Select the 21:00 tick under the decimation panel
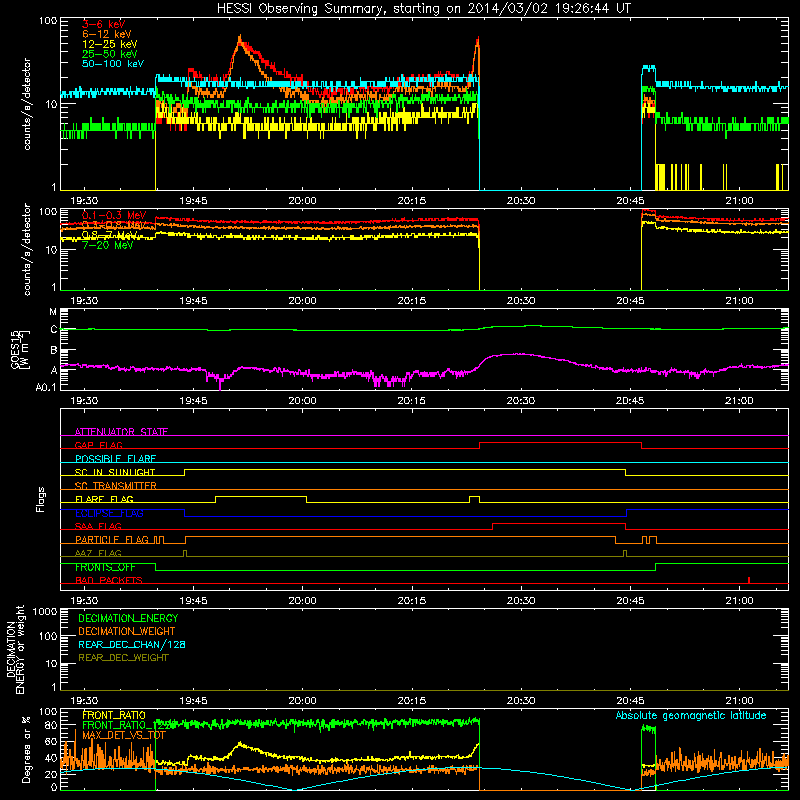The image size is (800, 800). (739, 701)
